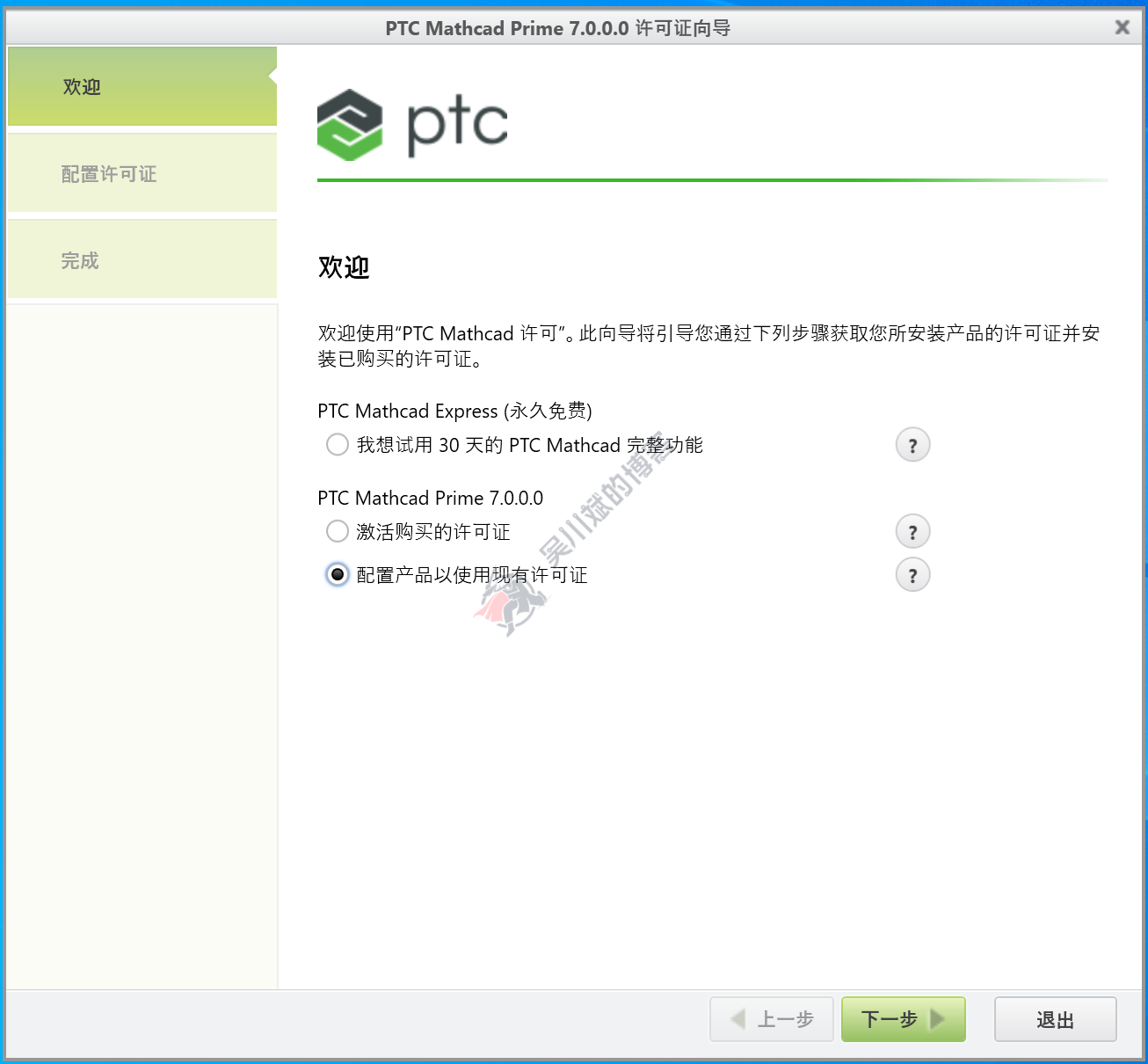Select the use existing license radio option
The height and width of the screenshot is (1064, 1148).
pos(338,574)
